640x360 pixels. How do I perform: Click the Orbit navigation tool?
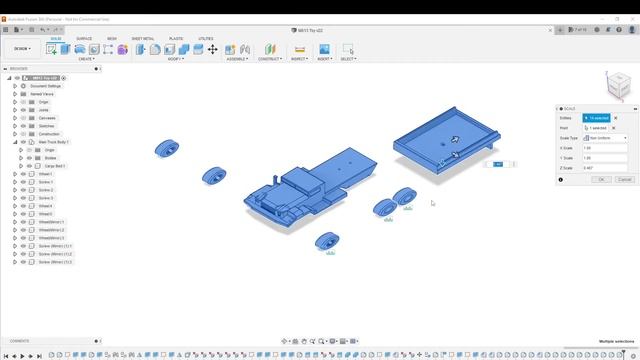click(x=284, y=341)
